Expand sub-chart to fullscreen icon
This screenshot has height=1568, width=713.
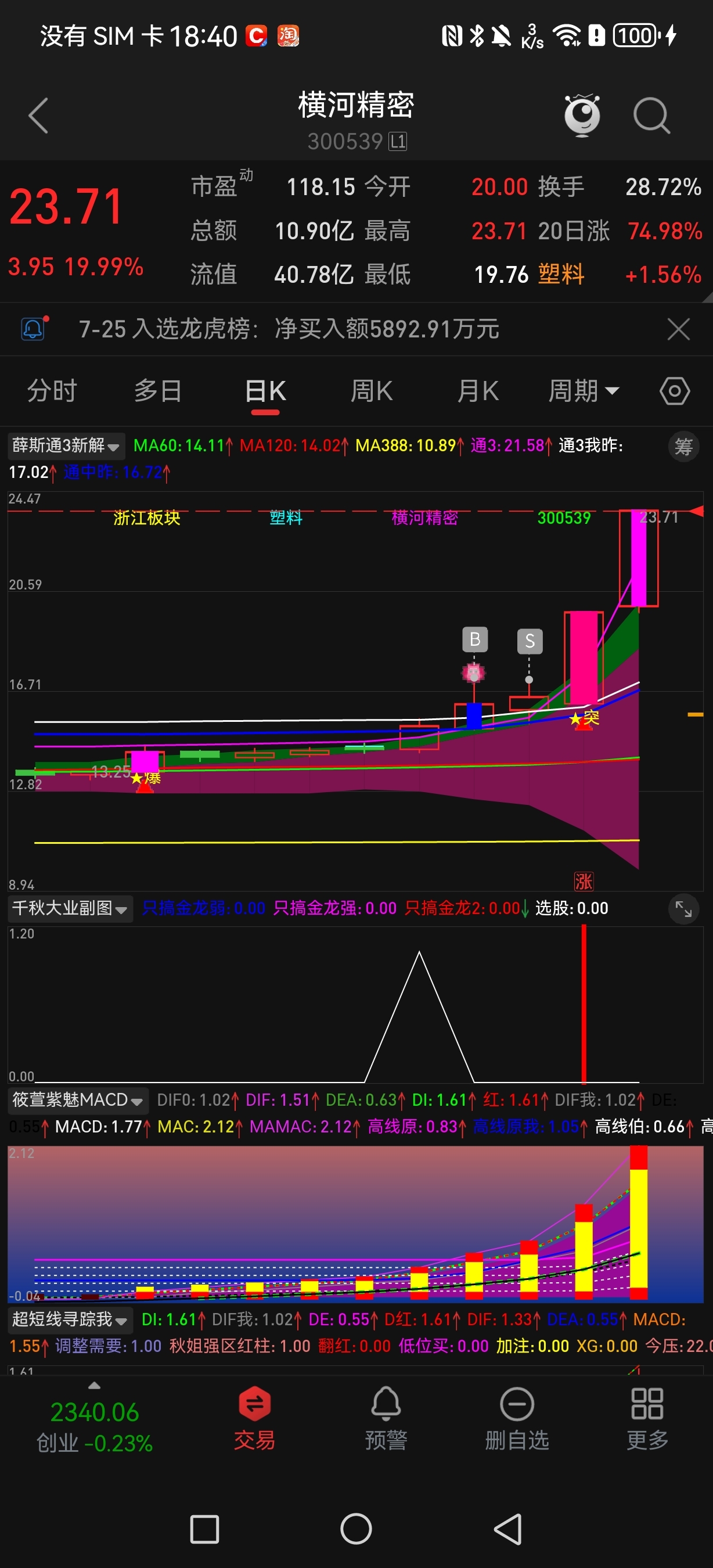point(684,909)
